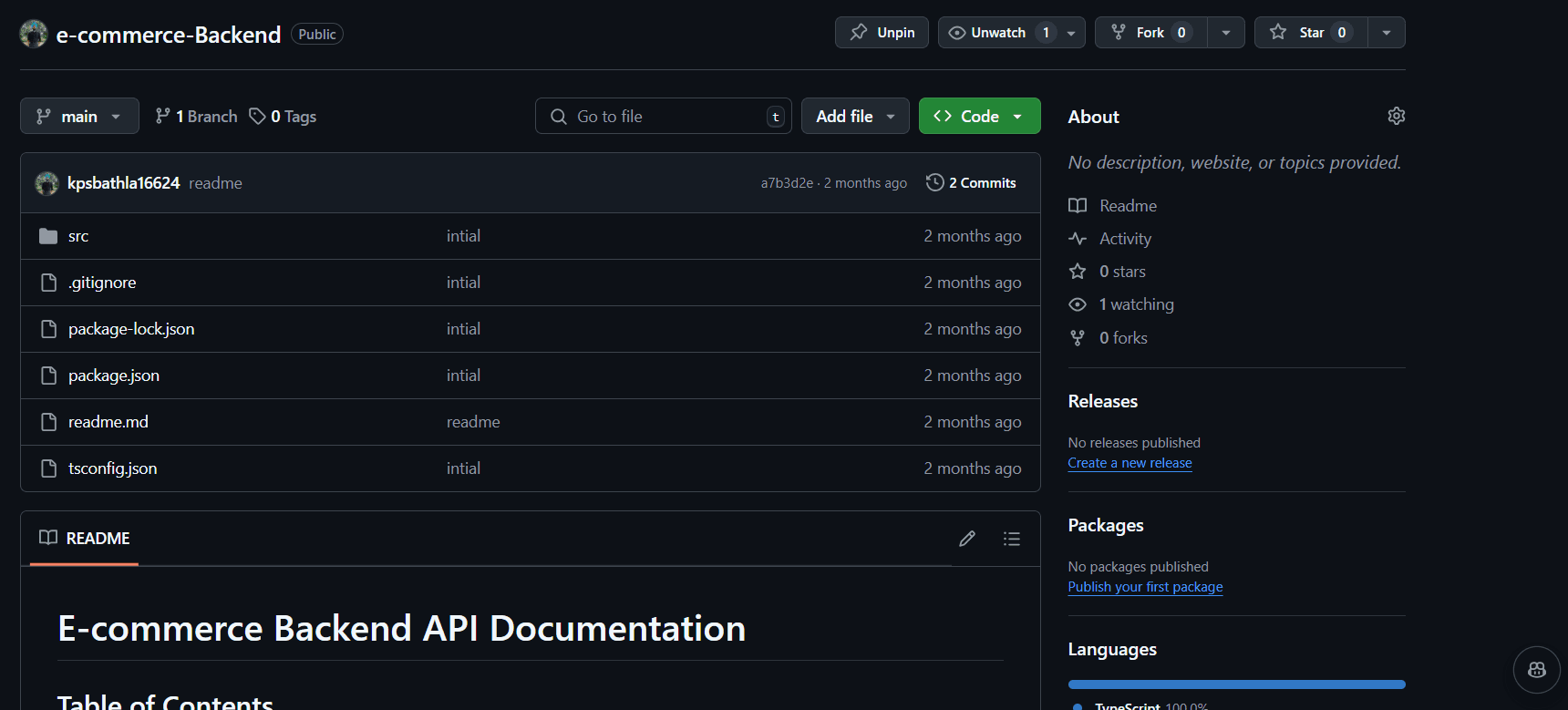Focus the Go to file search field
Screen dimensions: 1568x710
point(663,116)
